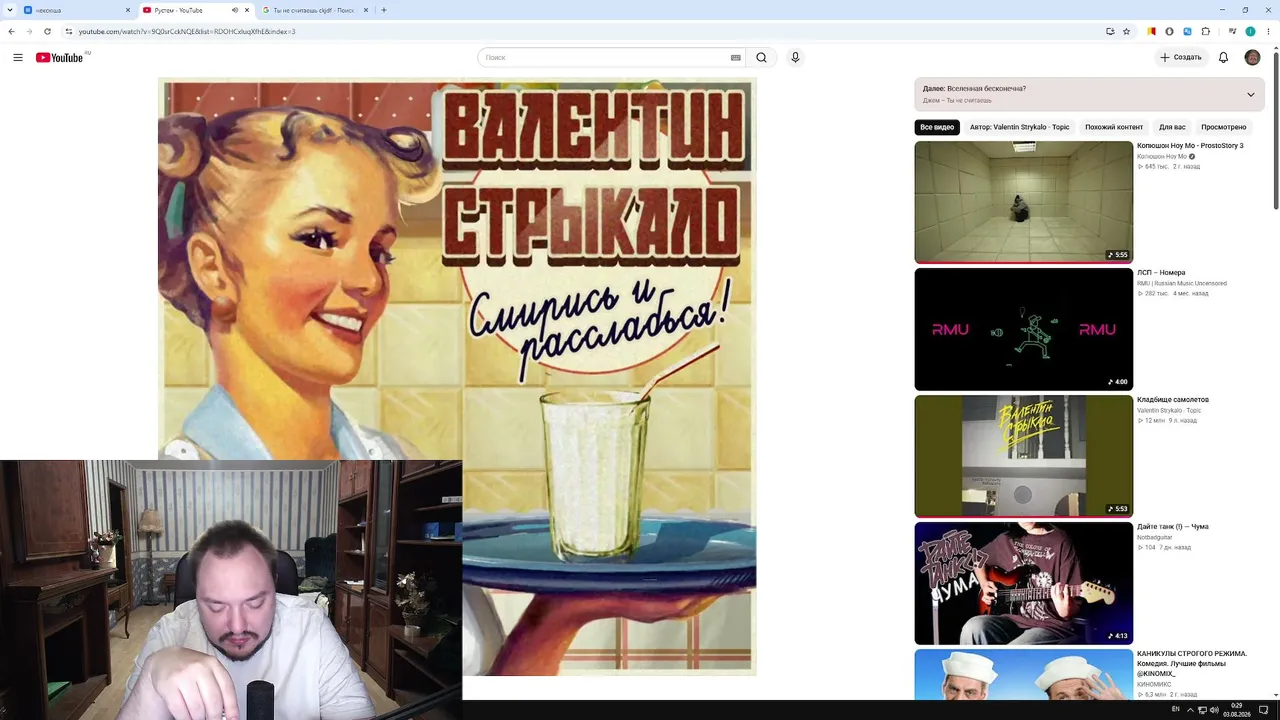Open 'Копюшон Ноу Мо - ProstoStory 3' video title
This screenshot has width=1280, height=720.
(1190, 146)
